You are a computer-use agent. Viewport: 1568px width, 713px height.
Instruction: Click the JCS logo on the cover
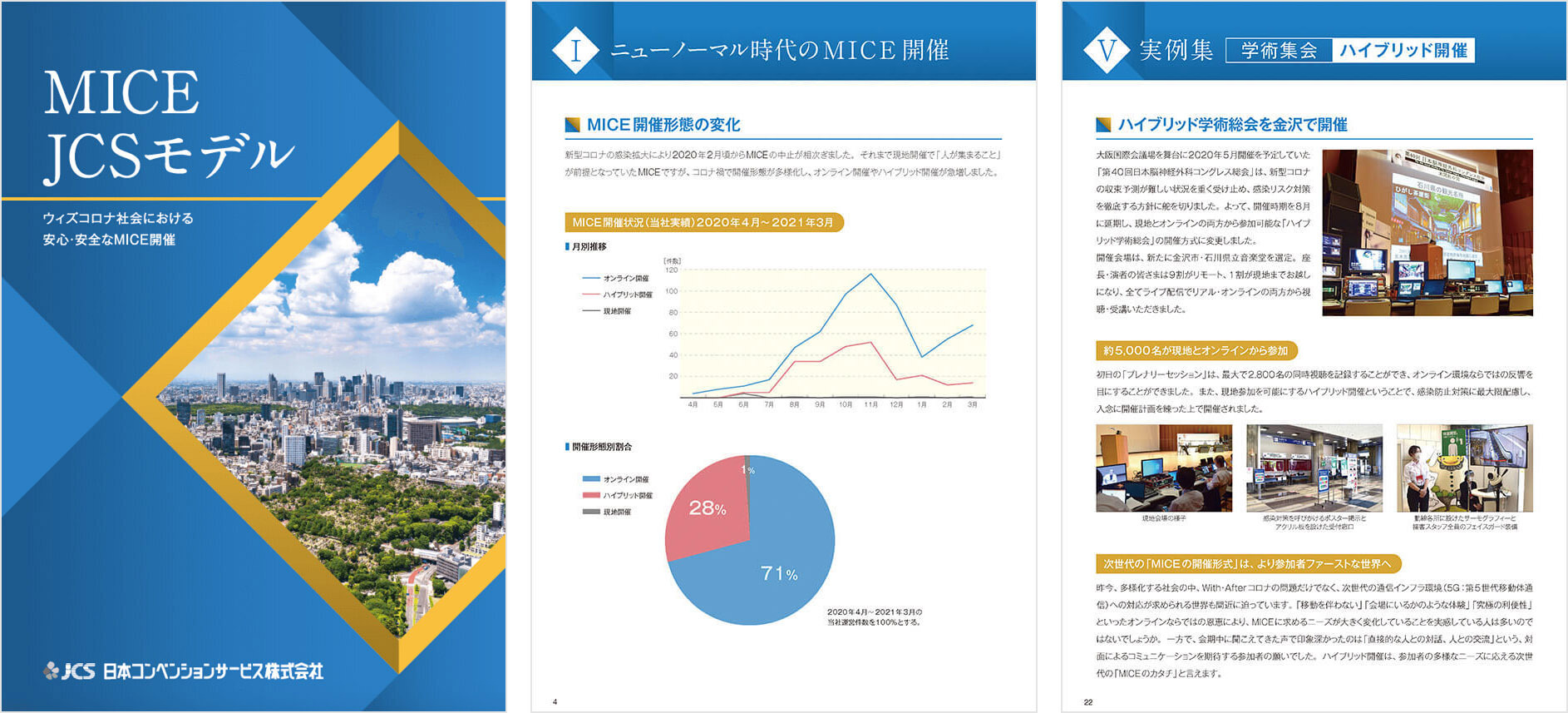tap(69, 671)
